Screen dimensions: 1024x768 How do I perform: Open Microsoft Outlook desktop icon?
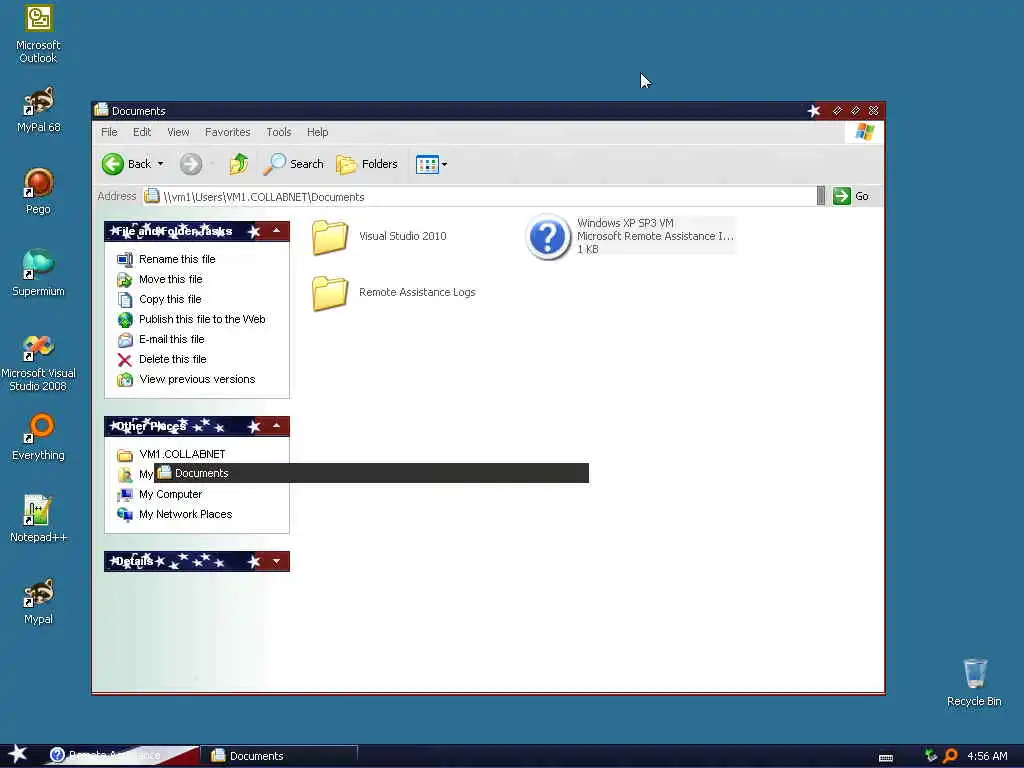tap(38, 34)
